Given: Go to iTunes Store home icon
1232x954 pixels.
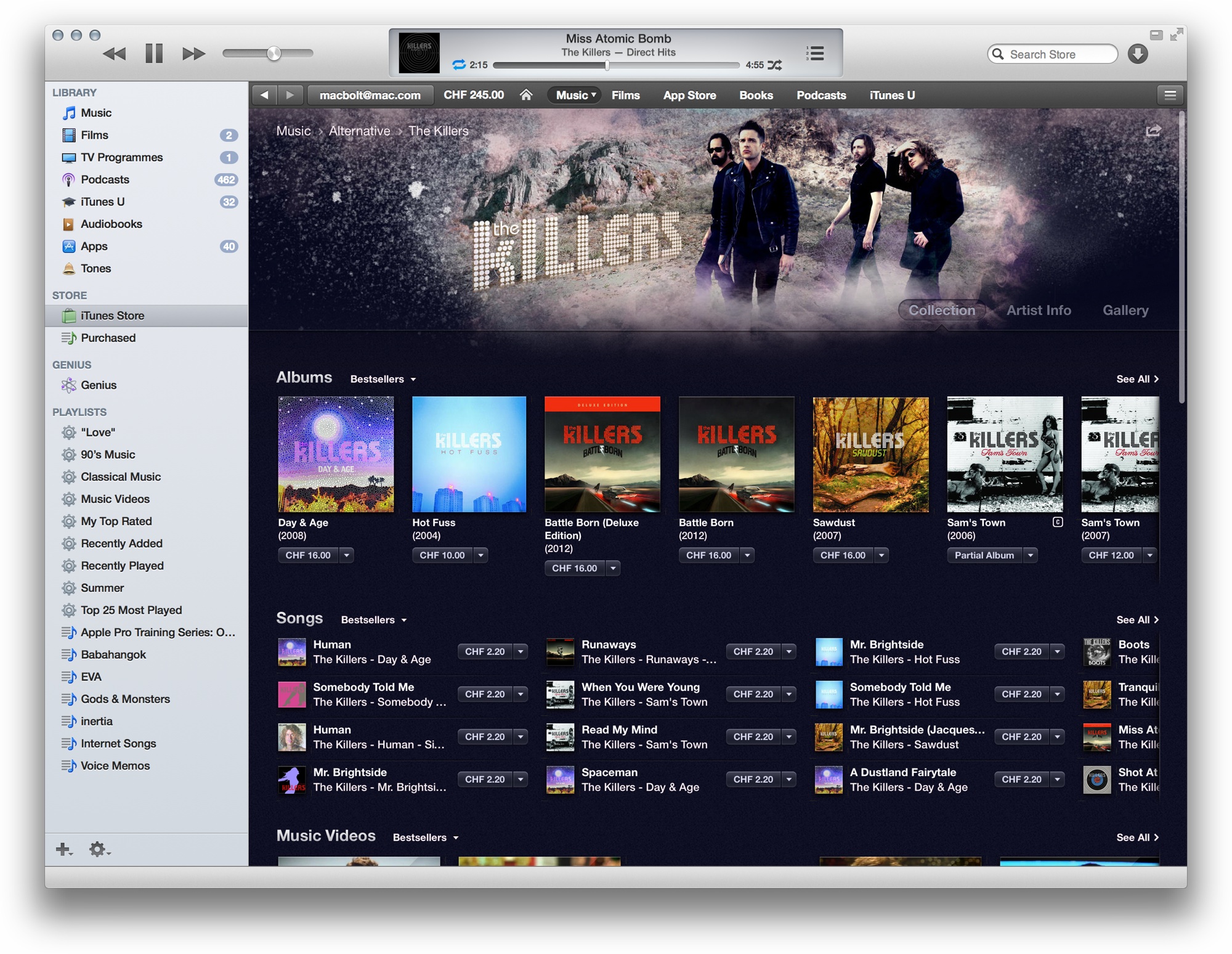Looking at the screenshot, I should (525, 95).
